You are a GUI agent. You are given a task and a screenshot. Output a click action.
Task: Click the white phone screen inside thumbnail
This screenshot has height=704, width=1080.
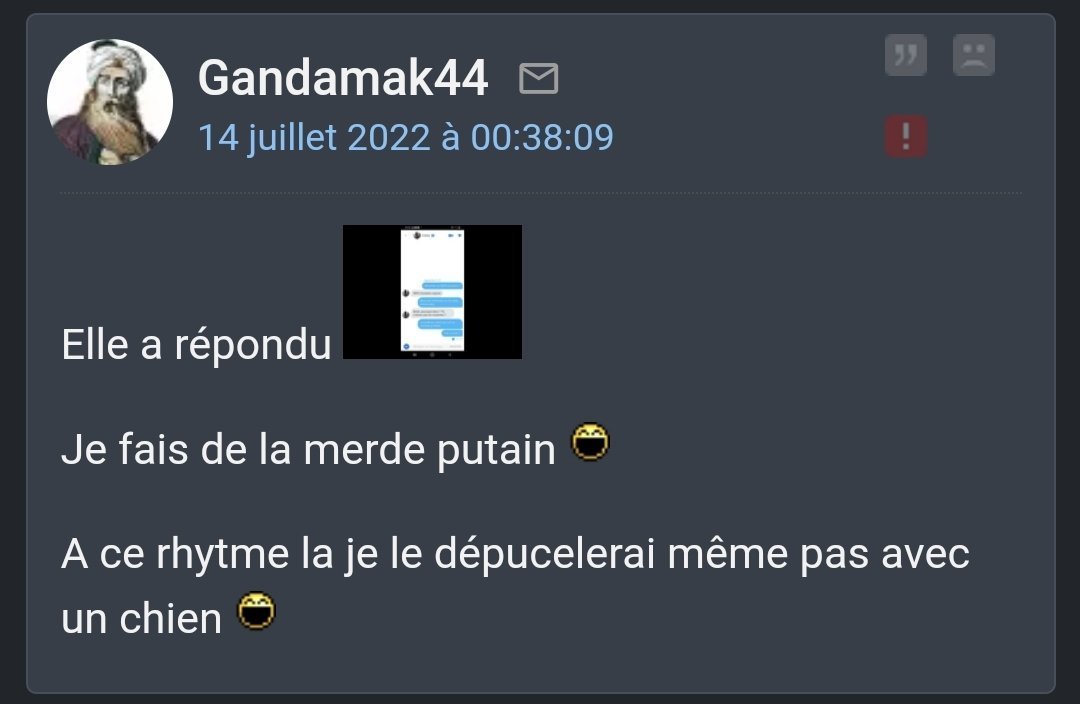(432, 291)
